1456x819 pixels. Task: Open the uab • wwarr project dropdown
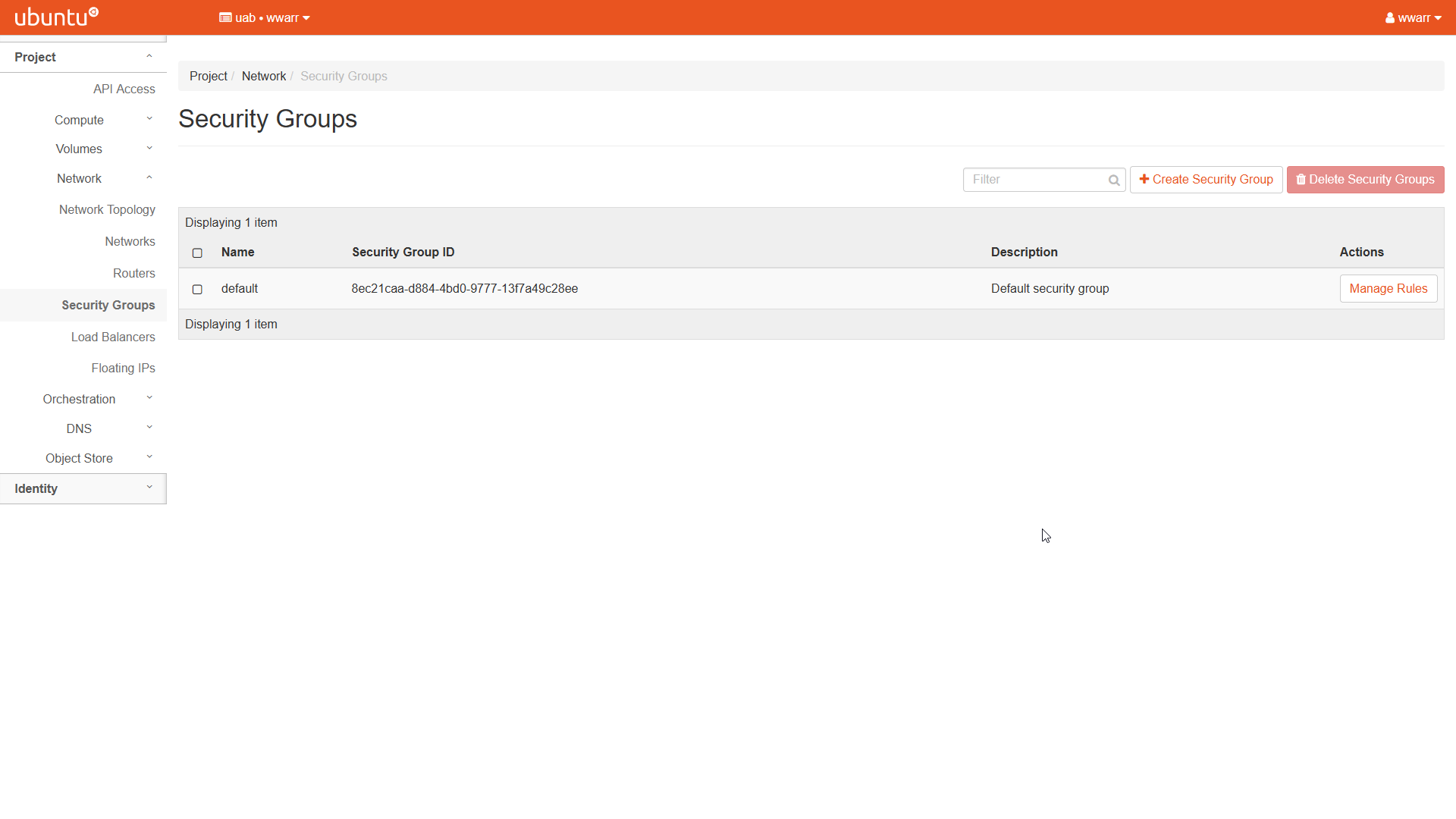(x=265, y=17)
